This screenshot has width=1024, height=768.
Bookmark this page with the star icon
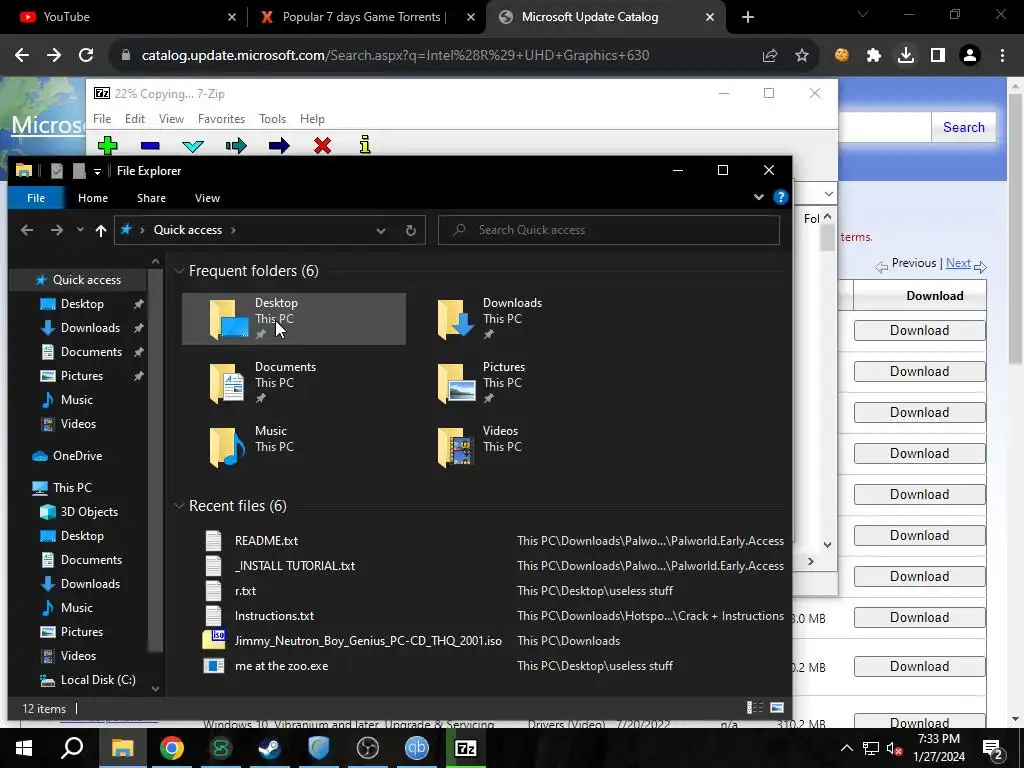[x=802, y=56]
